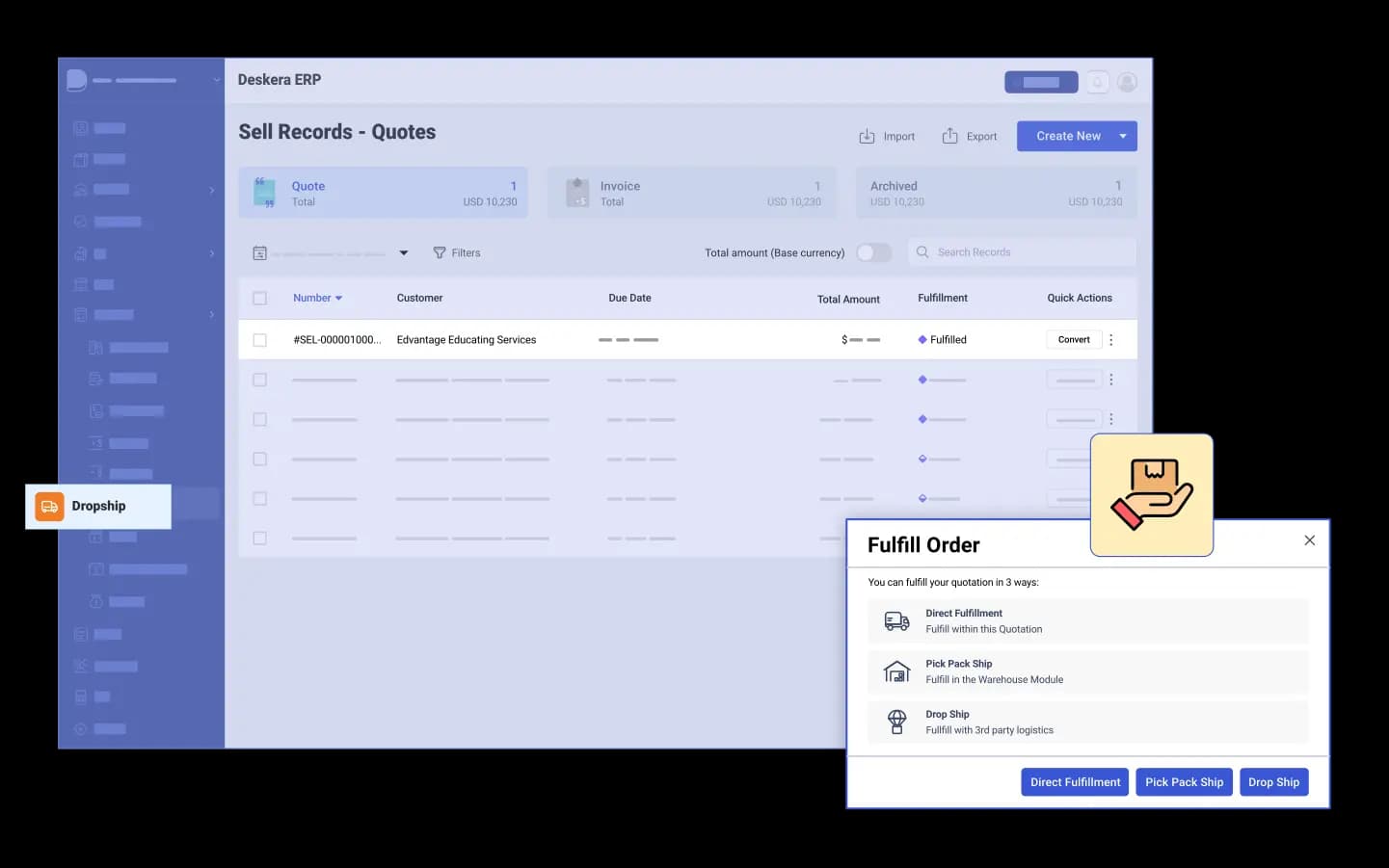Click the Direct Fulfillment button

[1074, 782]
